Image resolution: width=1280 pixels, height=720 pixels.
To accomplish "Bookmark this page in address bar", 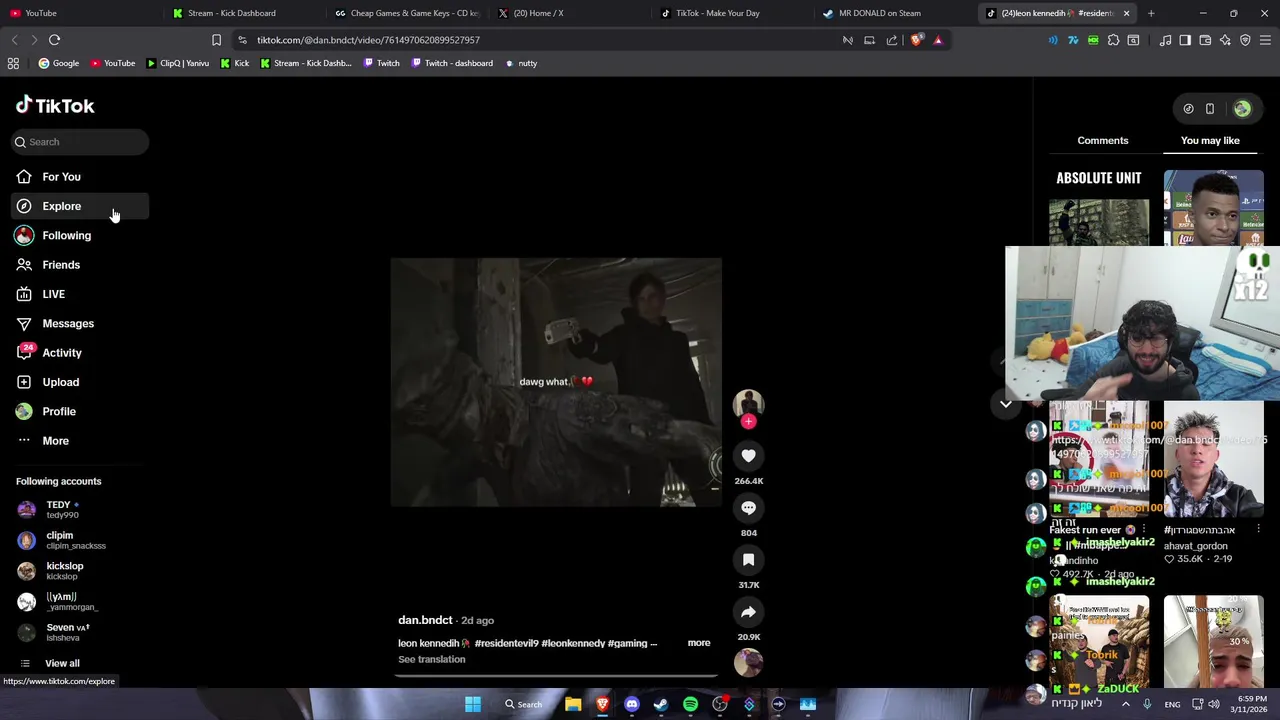I will pos(216,40).
